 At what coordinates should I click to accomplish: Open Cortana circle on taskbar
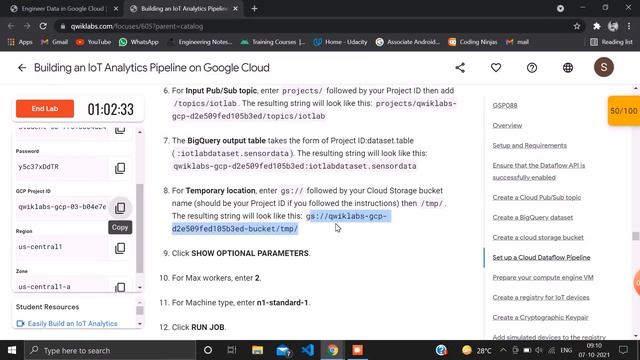click(x=208, y=350)
